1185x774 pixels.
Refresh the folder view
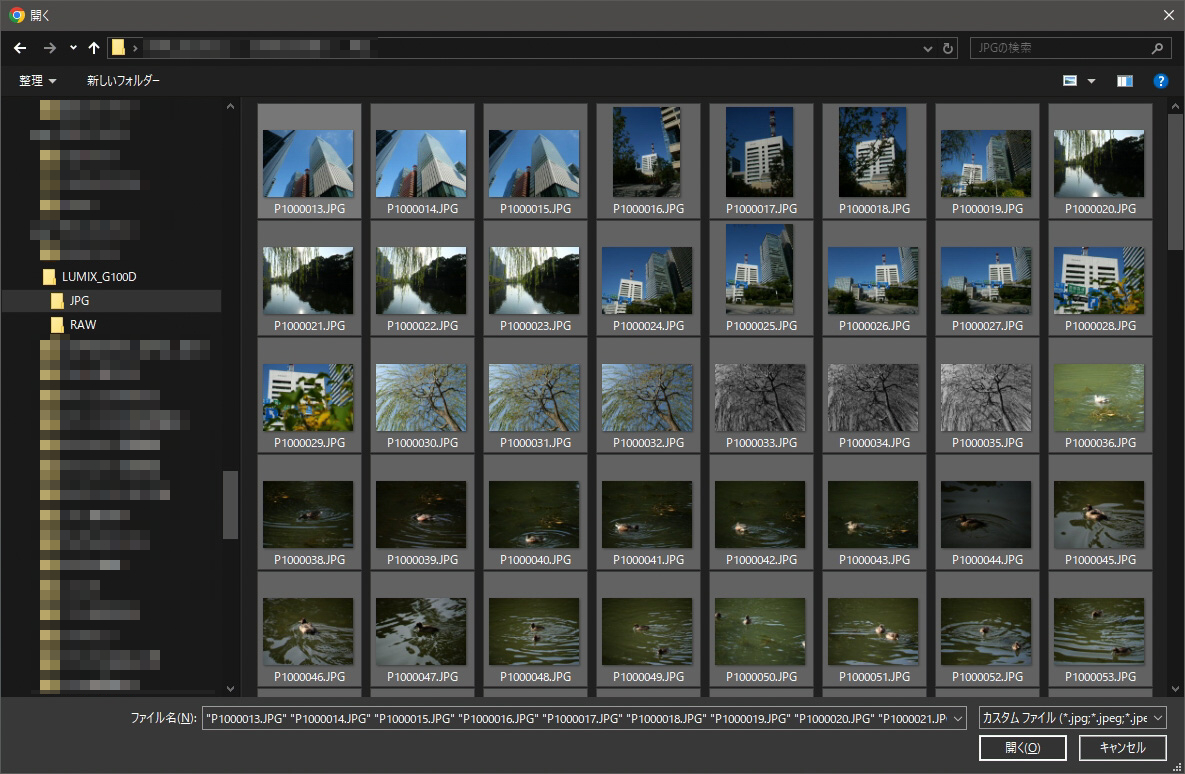(x=948, y=48)
